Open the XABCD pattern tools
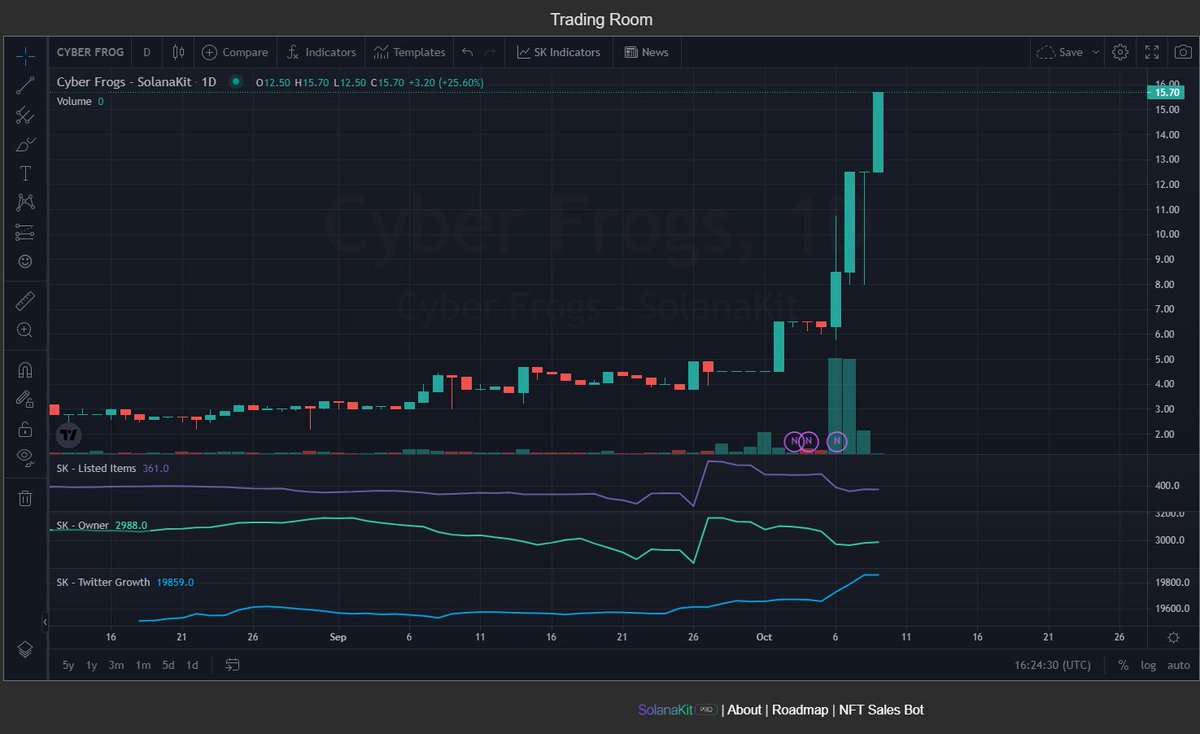 25,202
